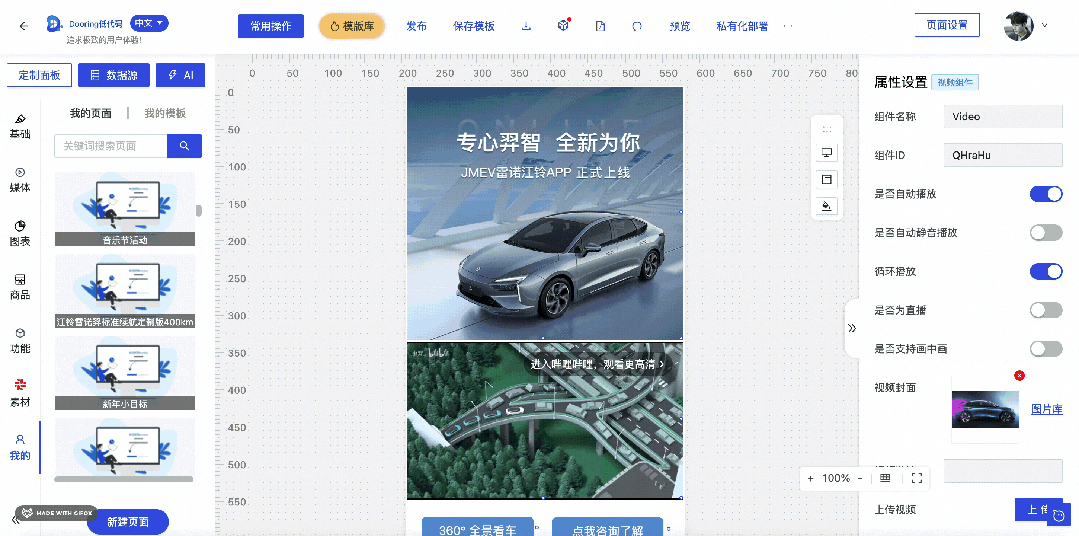Image resolution: width=1079 pixels, height=536 pixels.
Task: Click the refresh icon in toolbar
Action: [x=637, y=26]
